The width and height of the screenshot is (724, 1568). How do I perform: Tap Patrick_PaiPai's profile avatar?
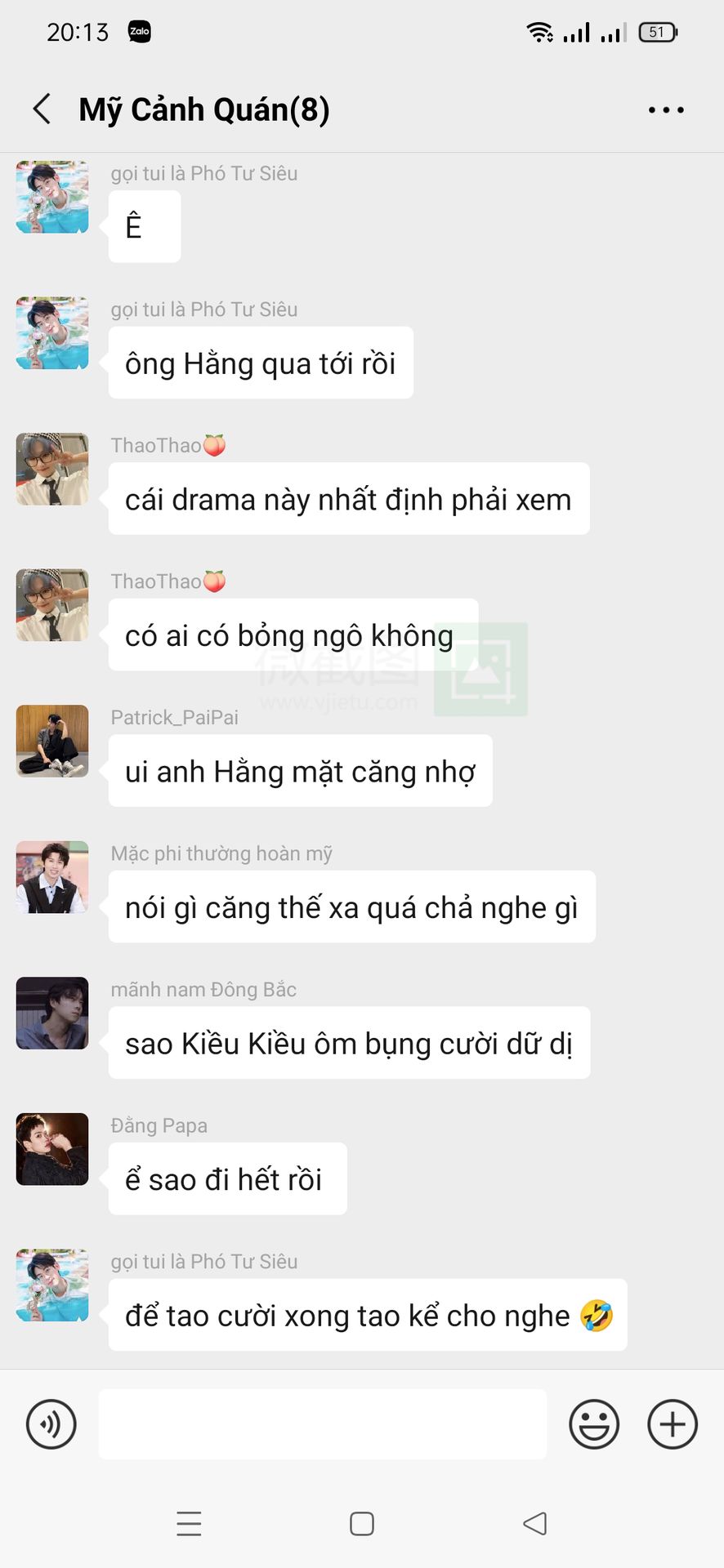(x=52, y=741)
